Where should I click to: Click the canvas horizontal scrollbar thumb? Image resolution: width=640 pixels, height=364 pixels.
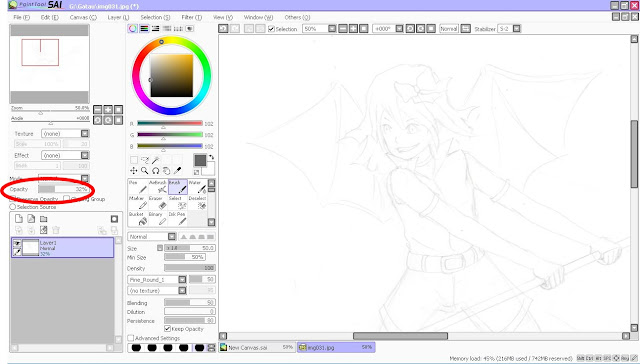400,336
